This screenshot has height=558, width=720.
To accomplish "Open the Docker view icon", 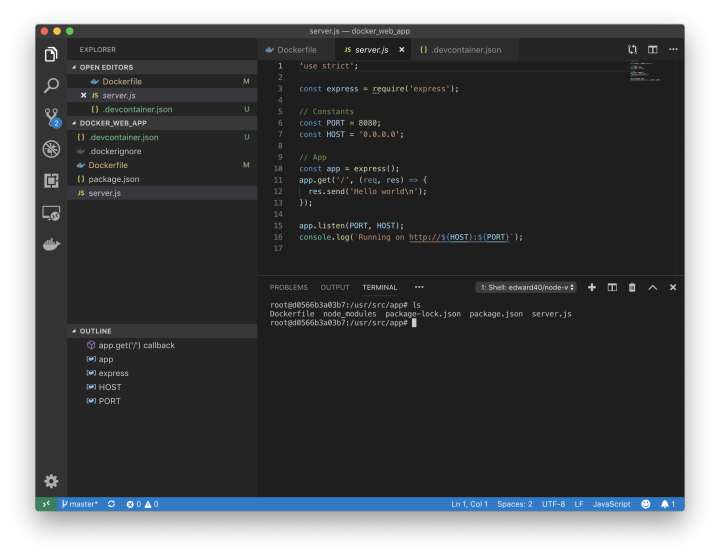I will coord(51,244).
